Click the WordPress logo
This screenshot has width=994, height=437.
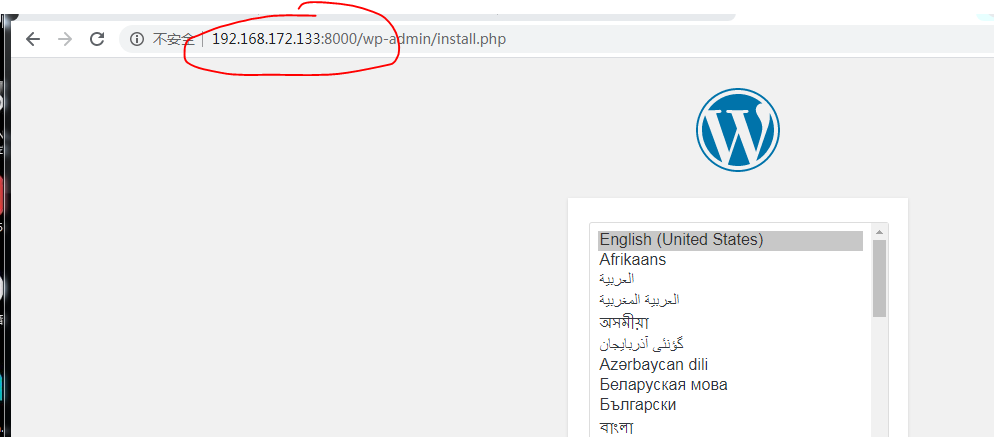(x=738, y=129)
